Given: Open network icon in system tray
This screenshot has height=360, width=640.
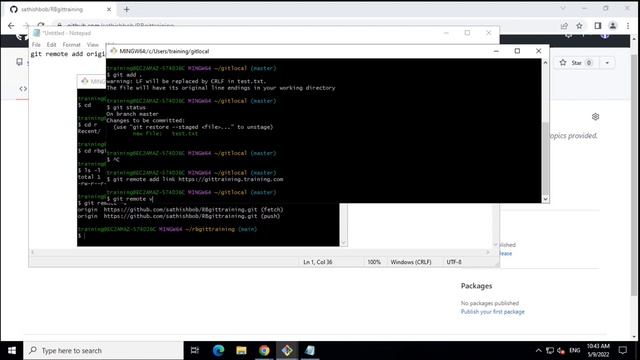Looking at the screenshot, I should click(x=550, y=351).
